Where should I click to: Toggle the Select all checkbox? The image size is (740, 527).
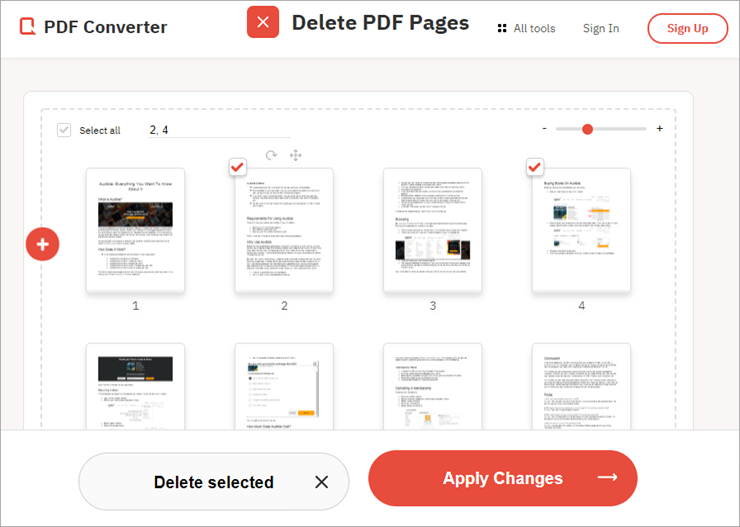64,130
